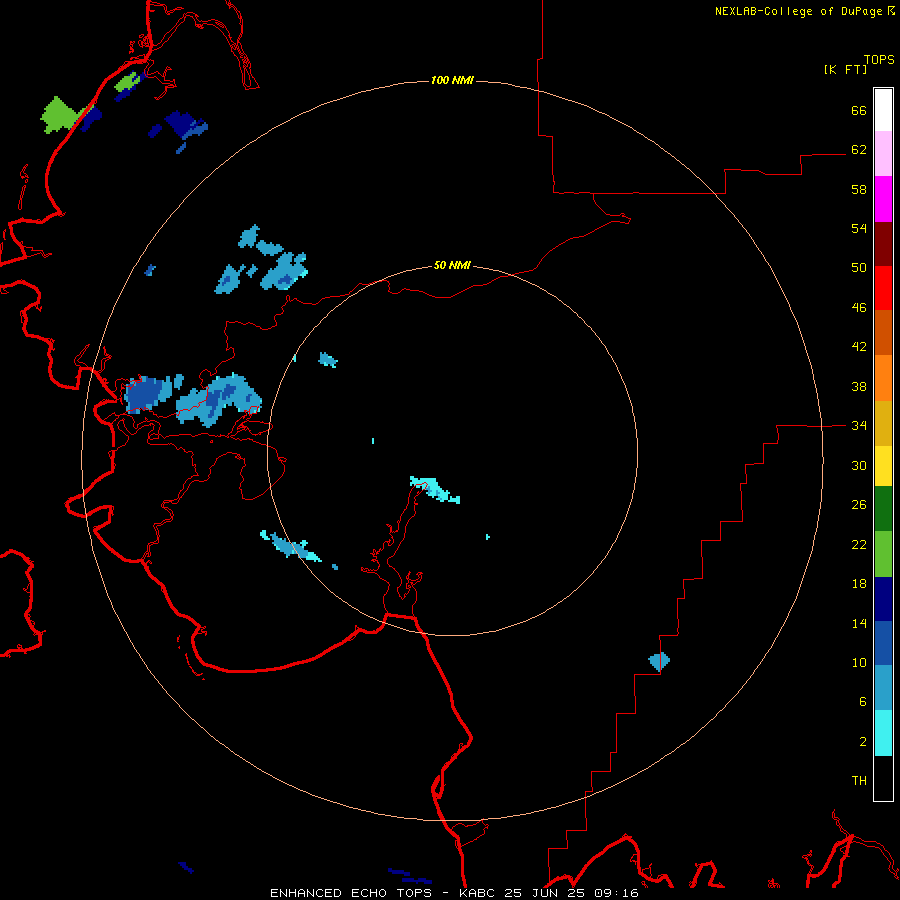Click the NEXLAB-College of DuPage credit text
Viewport: 900px width, 900px height.
[x=798, y=11]
